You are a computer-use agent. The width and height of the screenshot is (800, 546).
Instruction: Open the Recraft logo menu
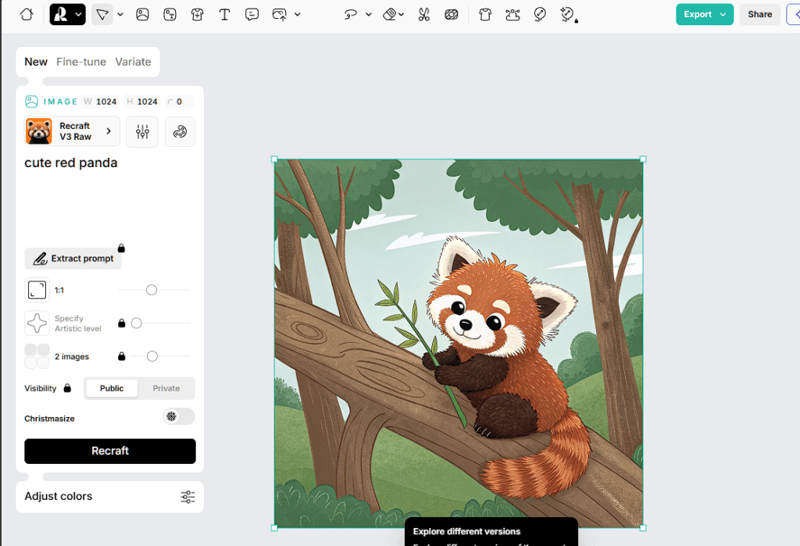coord(67,14)
